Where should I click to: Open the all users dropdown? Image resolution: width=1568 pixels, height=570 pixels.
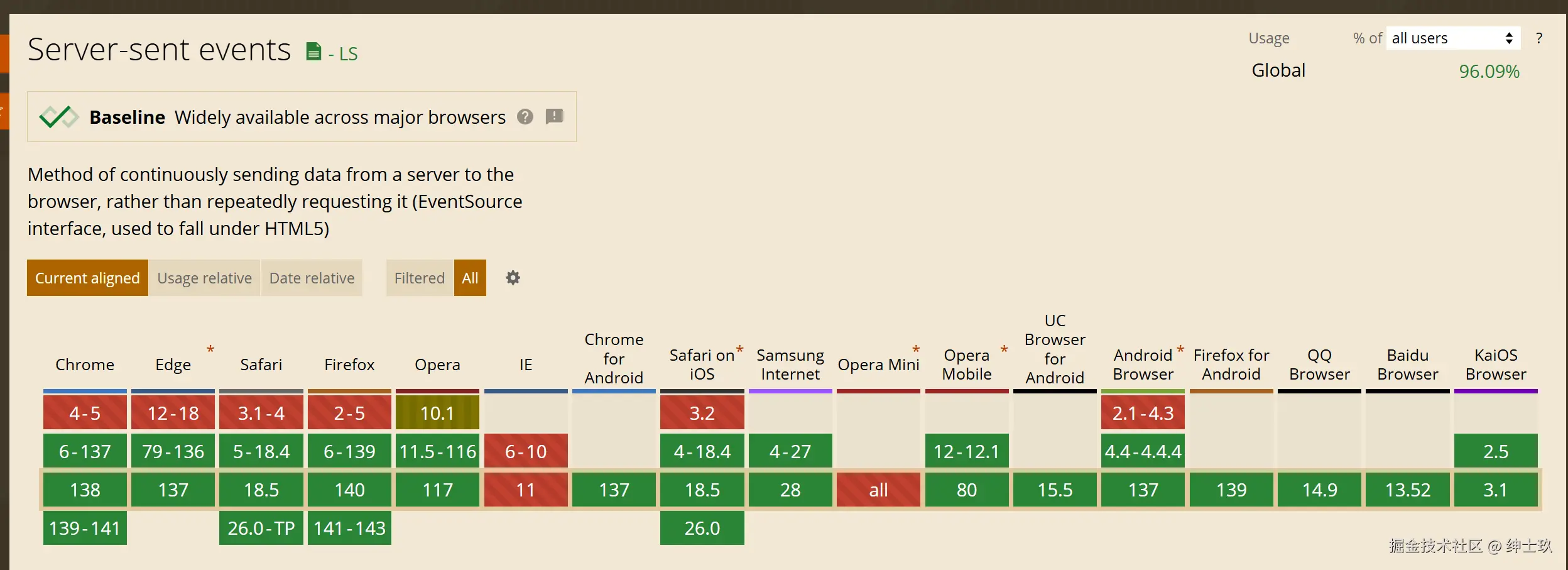click(1452, 38)
